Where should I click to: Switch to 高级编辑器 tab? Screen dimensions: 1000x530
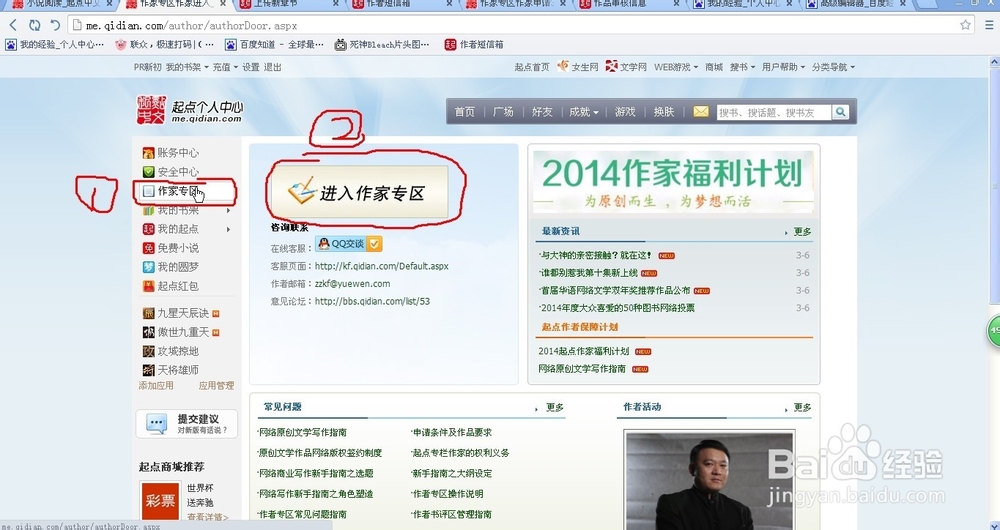[858, 4]
